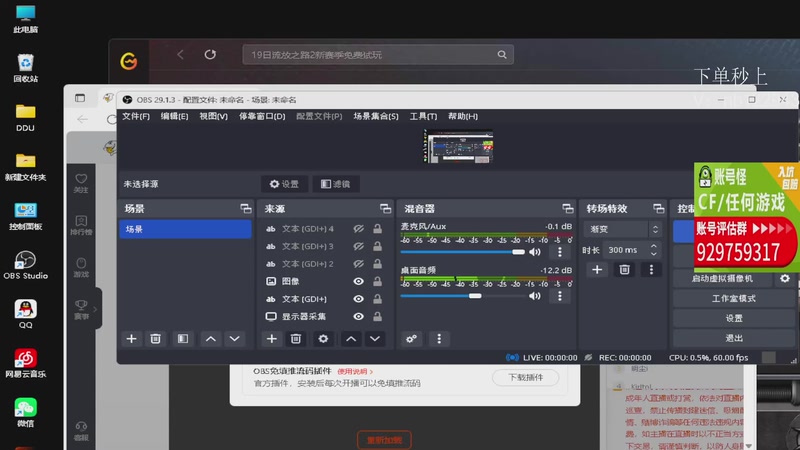
Task: Open the 帮助(H) menu
Action: [x=463, y=116]
